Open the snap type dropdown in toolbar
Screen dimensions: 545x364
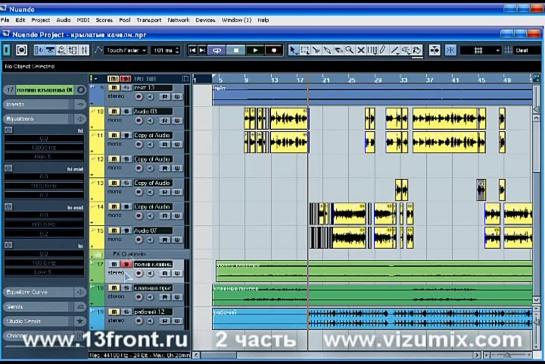[x=480, y=50]
